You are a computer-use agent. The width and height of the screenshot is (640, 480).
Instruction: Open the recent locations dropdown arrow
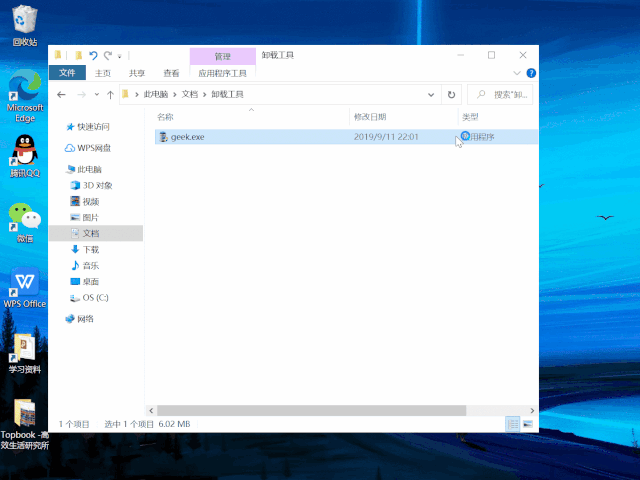[97, 95]
